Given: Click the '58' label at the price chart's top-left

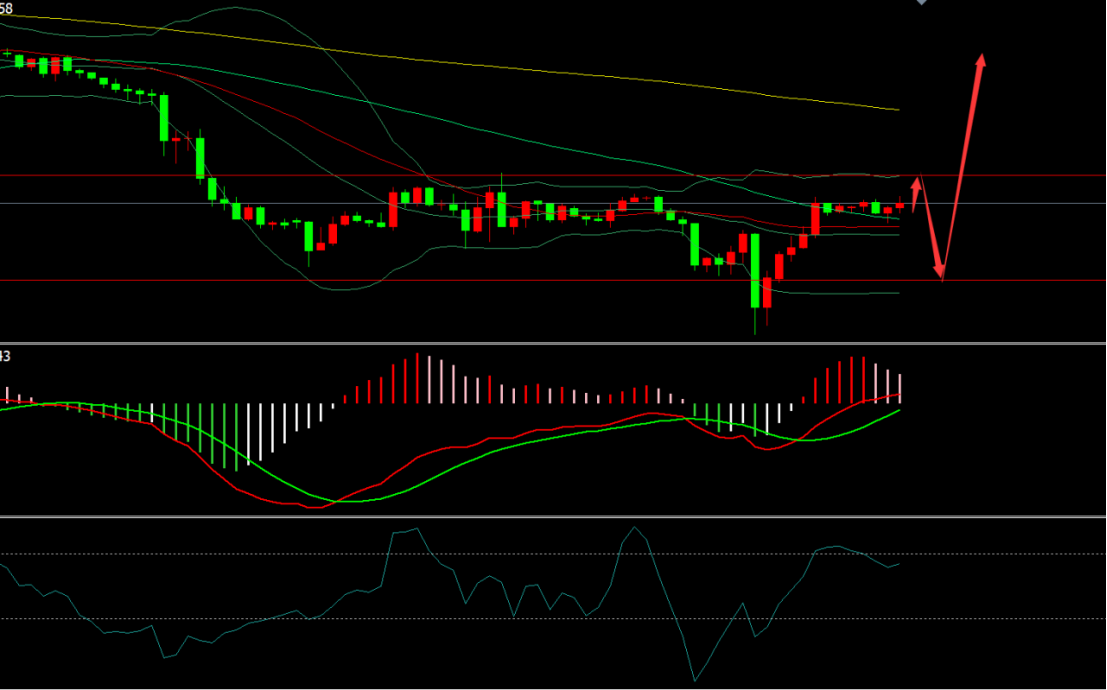Looking at the screenshot, I should pyautogui.click(x=6, y=8).
